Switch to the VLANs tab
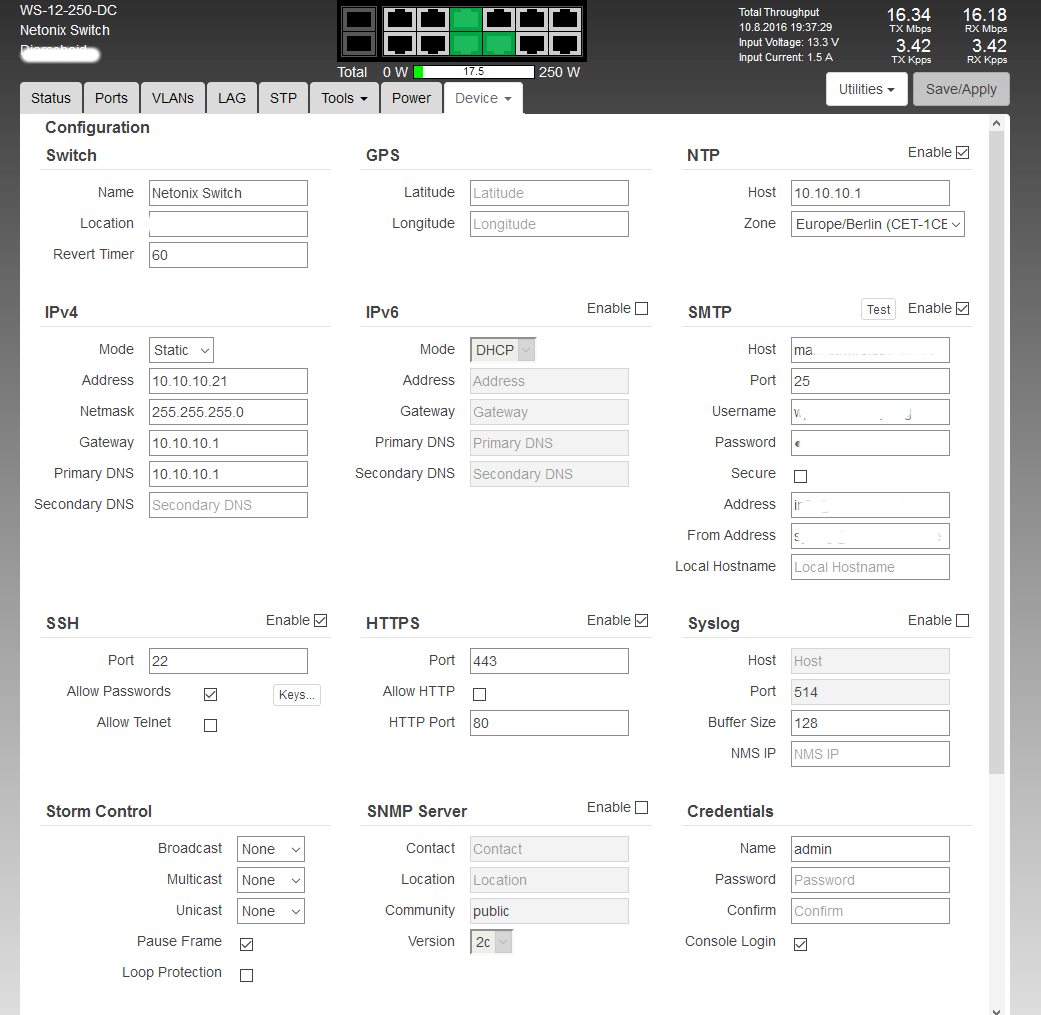 point(173,98)
